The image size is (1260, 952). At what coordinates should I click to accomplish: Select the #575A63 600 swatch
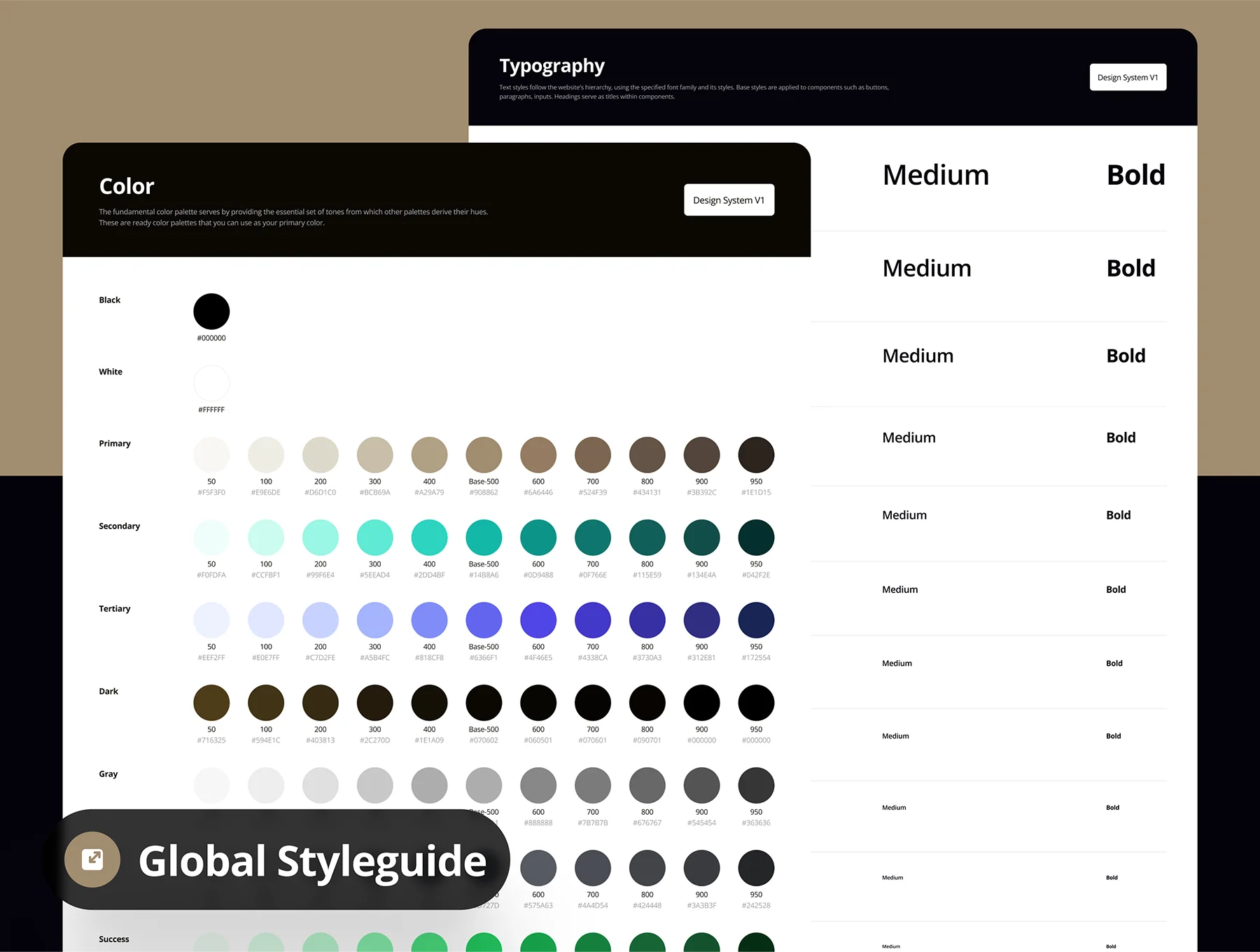(538, 868)
